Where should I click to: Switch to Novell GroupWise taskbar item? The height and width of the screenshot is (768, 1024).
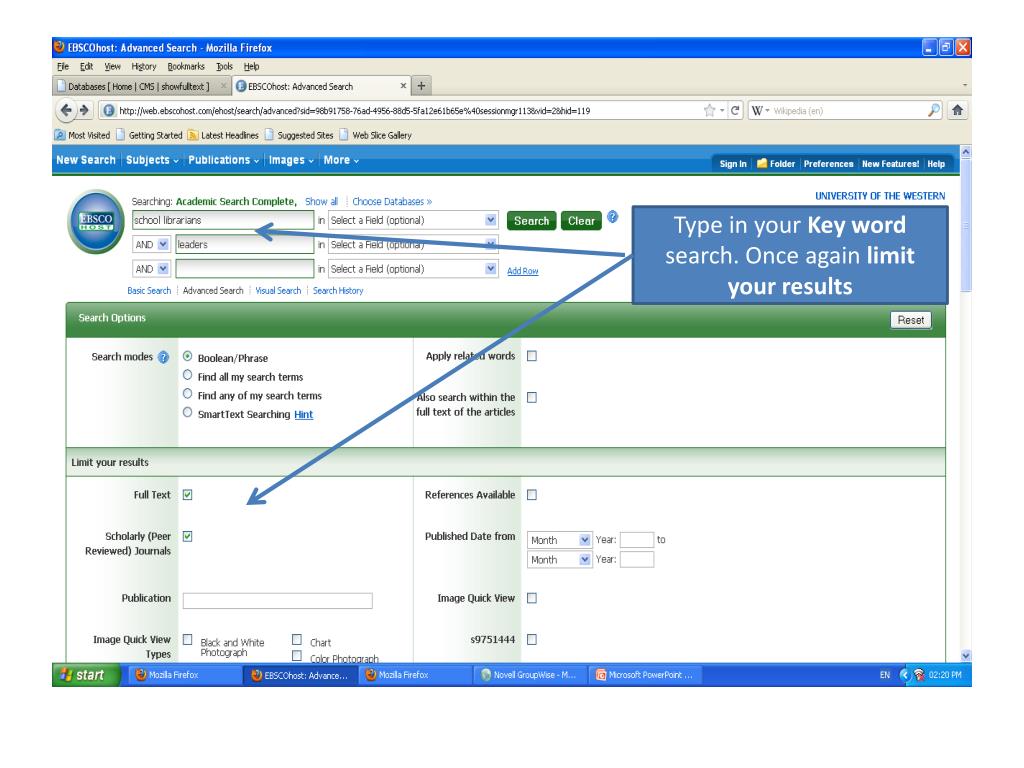(529, 675)
